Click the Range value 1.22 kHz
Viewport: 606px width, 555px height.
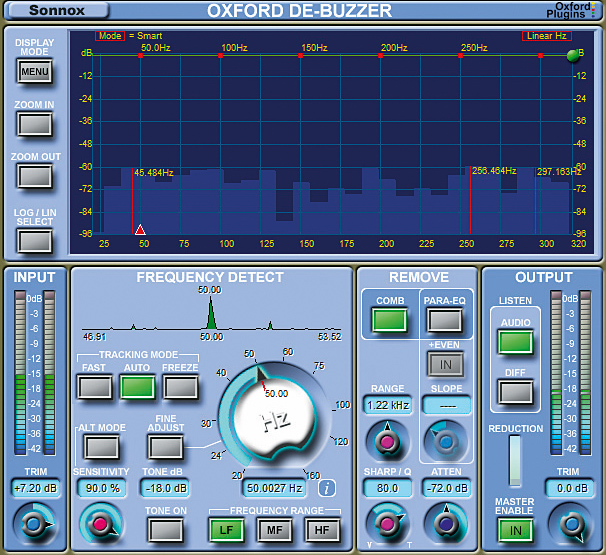pos(388,405)
